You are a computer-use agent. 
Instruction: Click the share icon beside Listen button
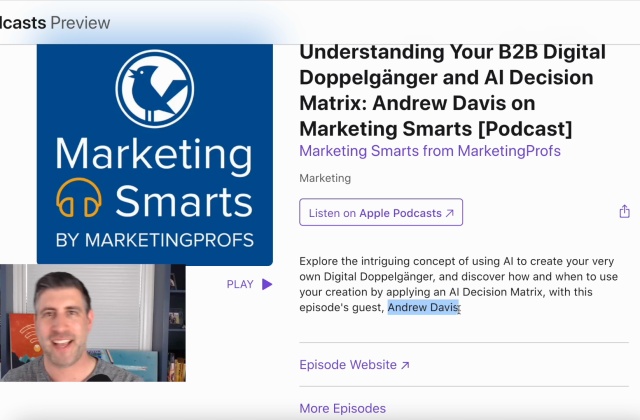click(x=624, y=211)
